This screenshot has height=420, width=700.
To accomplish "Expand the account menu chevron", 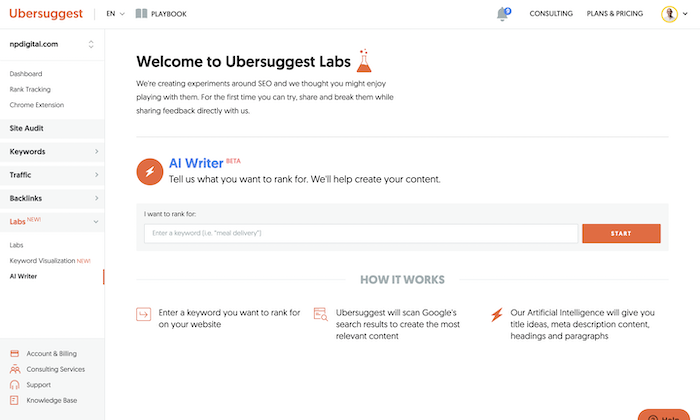I will click(x=685, y=14).
